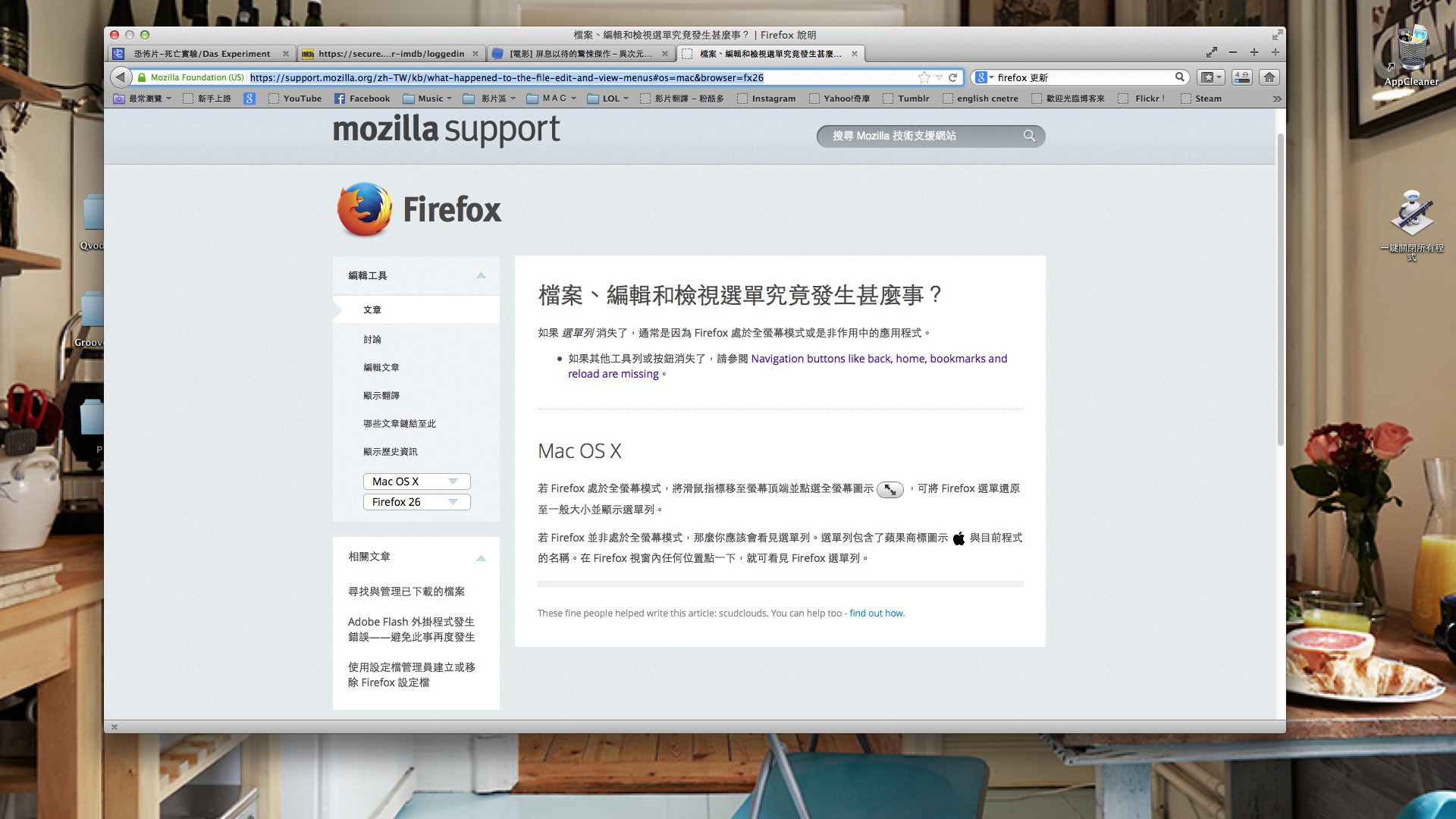Open URL history dropdown arrow

939,77
